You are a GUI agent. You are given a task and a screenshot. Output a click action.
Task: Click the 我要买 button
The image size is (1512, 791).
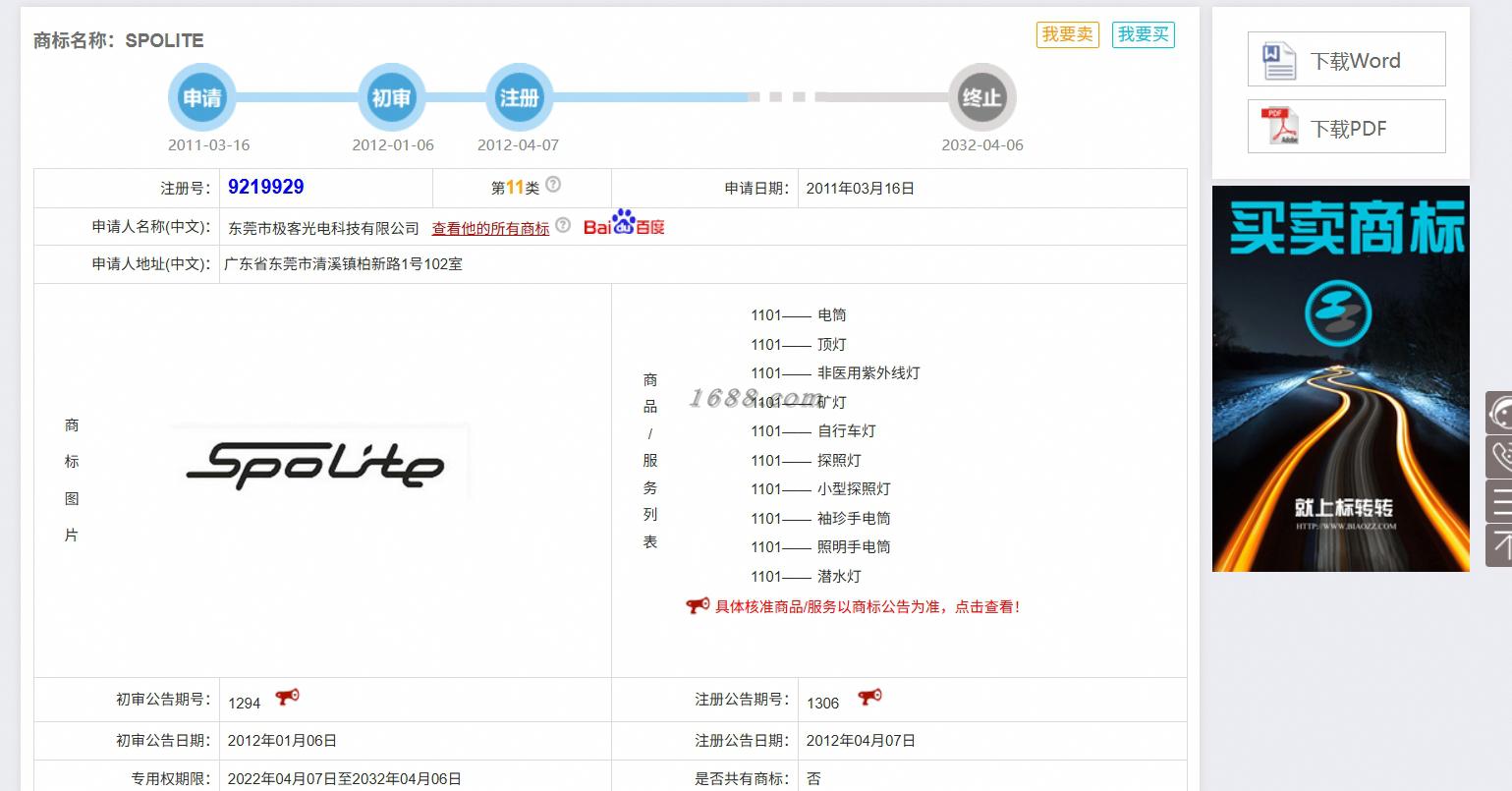point(1144,34)
